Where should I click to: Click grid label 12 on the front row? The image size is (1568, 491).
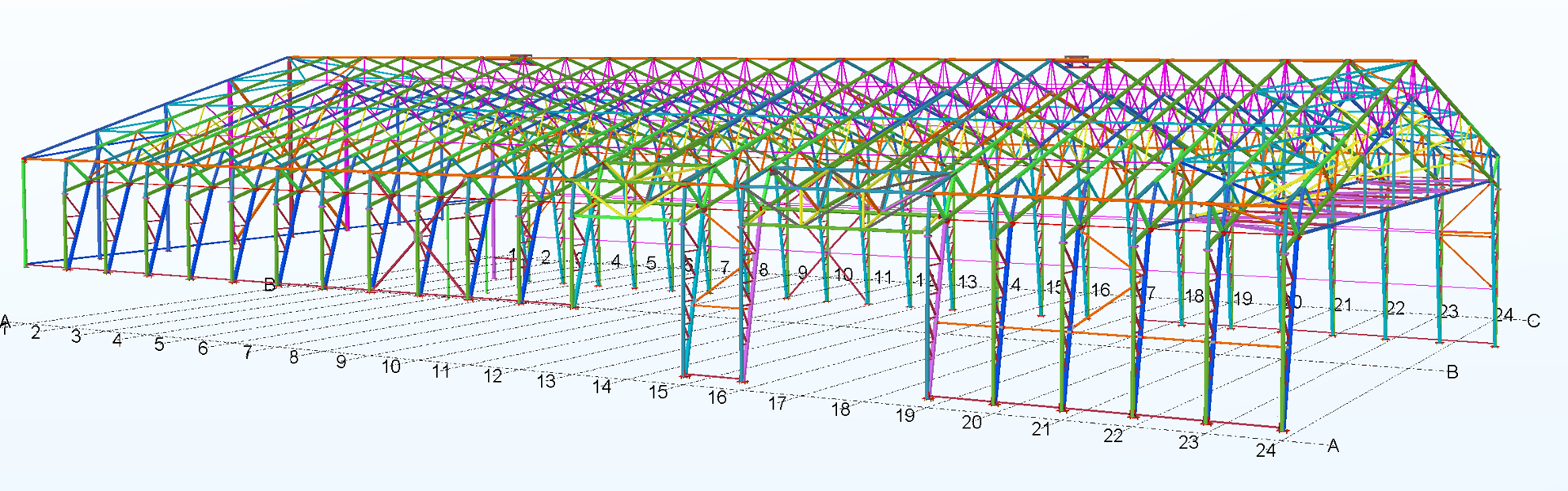coord(493,375)
